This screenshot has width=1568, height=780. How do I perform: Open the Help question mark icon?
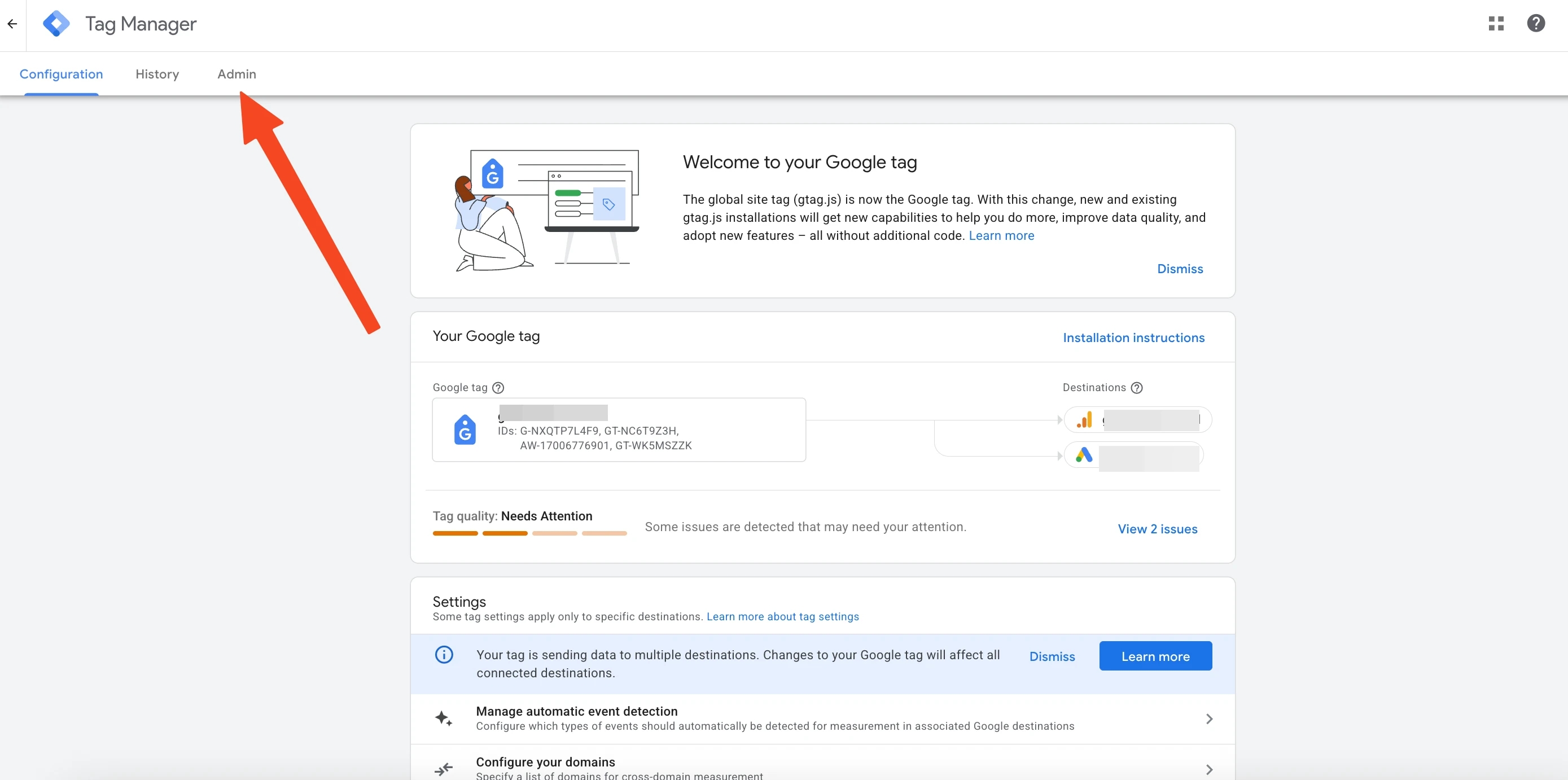point(1536,24)
